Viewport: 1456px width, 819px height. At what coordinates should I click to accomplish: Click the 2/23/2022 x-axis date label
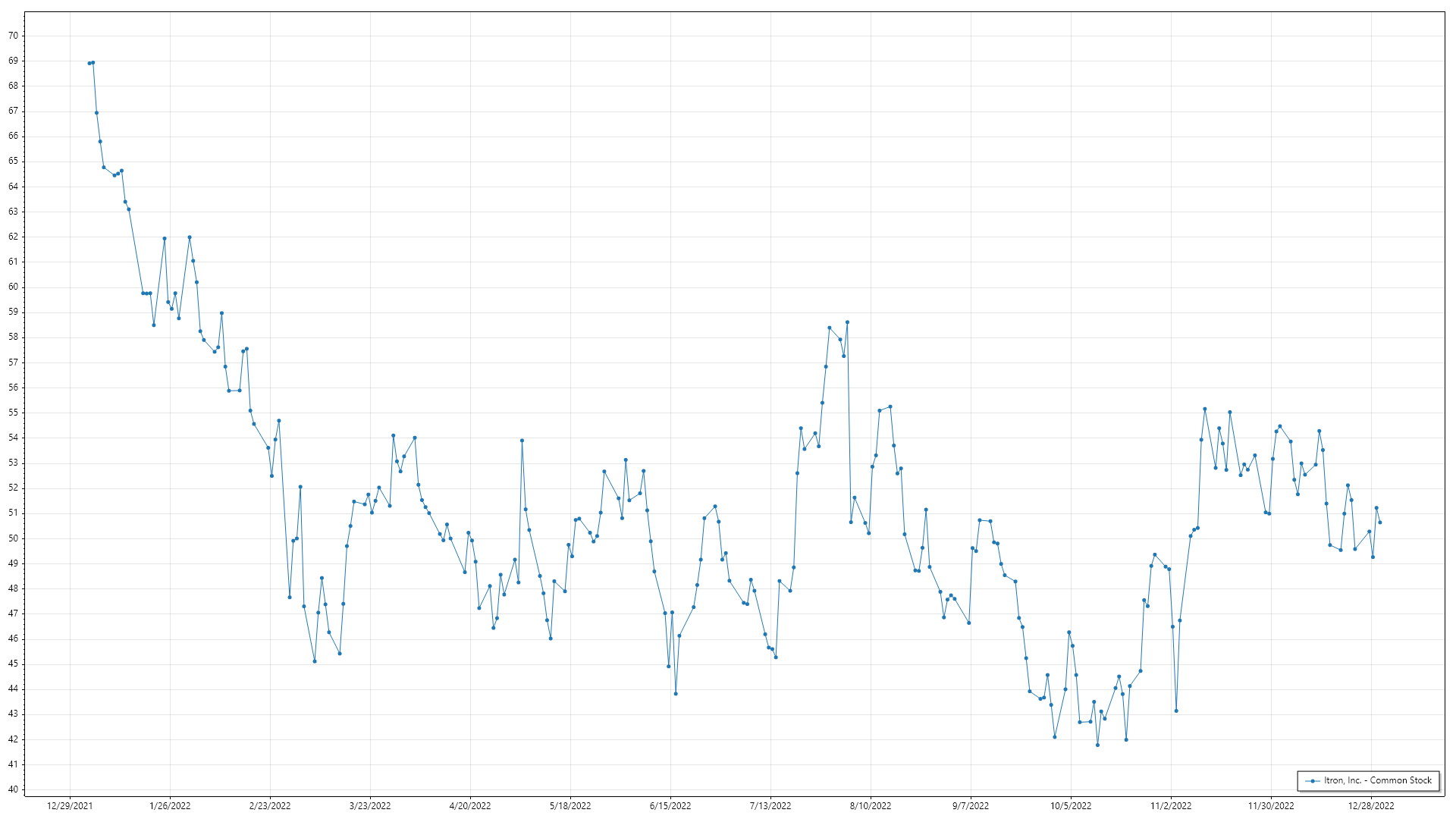point(270,806)
